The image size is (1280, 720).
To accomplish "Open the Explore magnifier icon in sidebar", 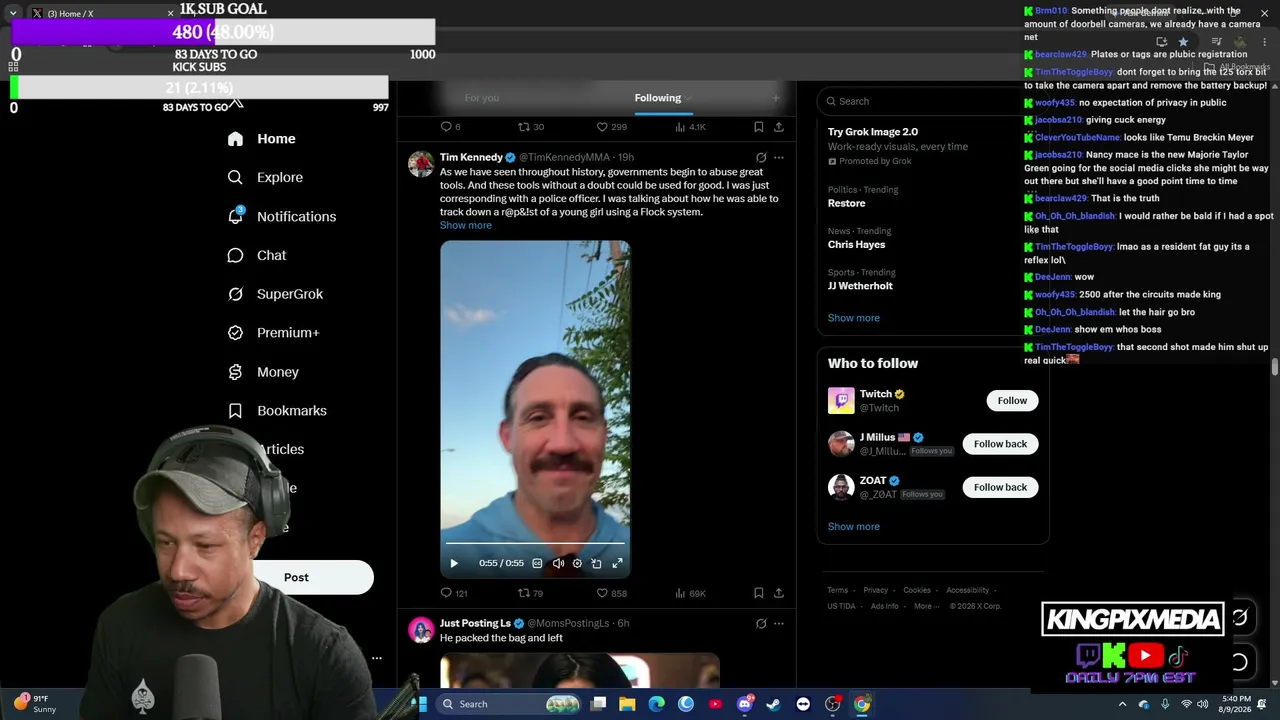I will [235, 177].
